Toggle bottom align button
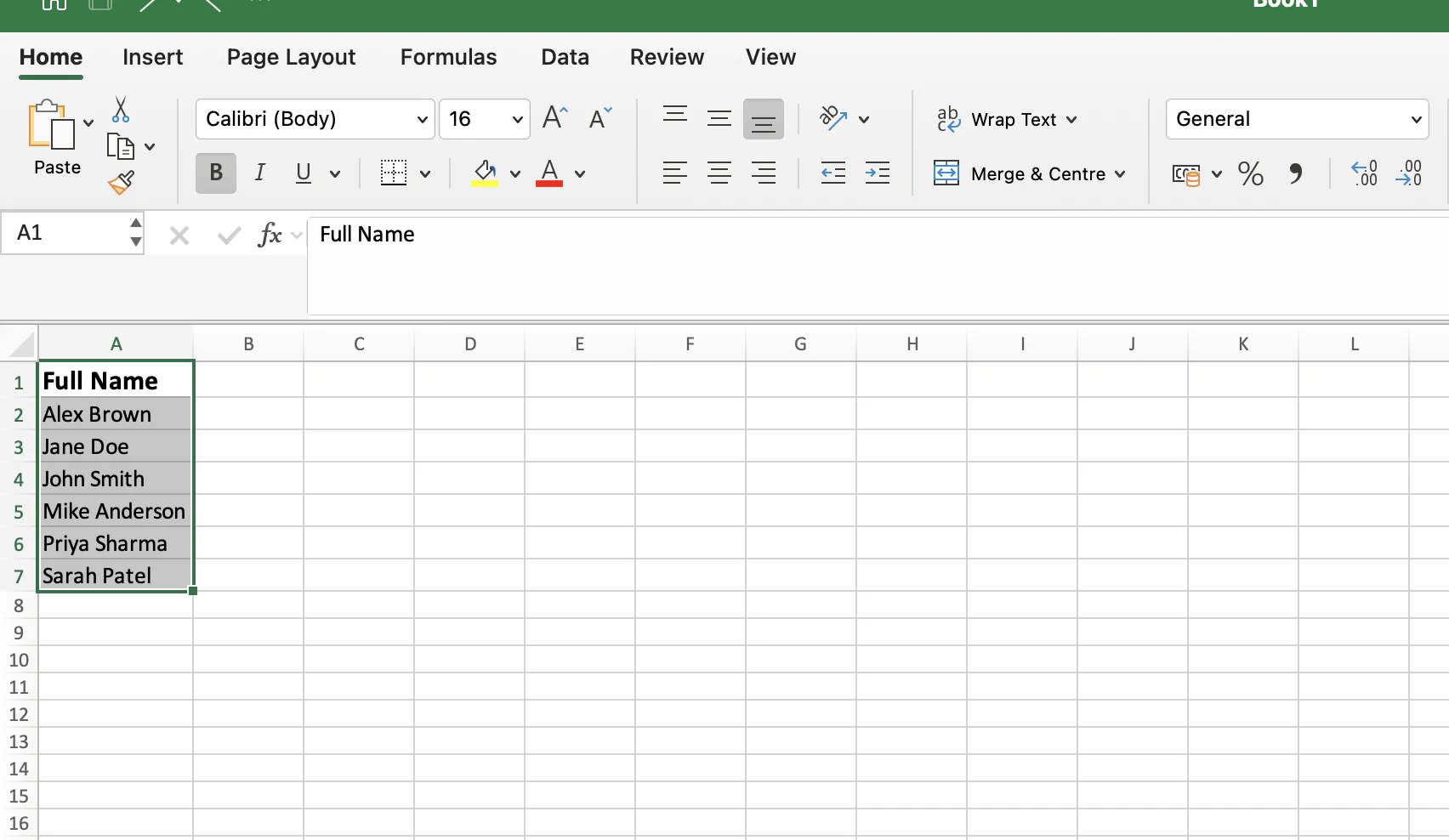This screenshot has width=1449, height=840. pyautogui.click(x=764, y=119)
